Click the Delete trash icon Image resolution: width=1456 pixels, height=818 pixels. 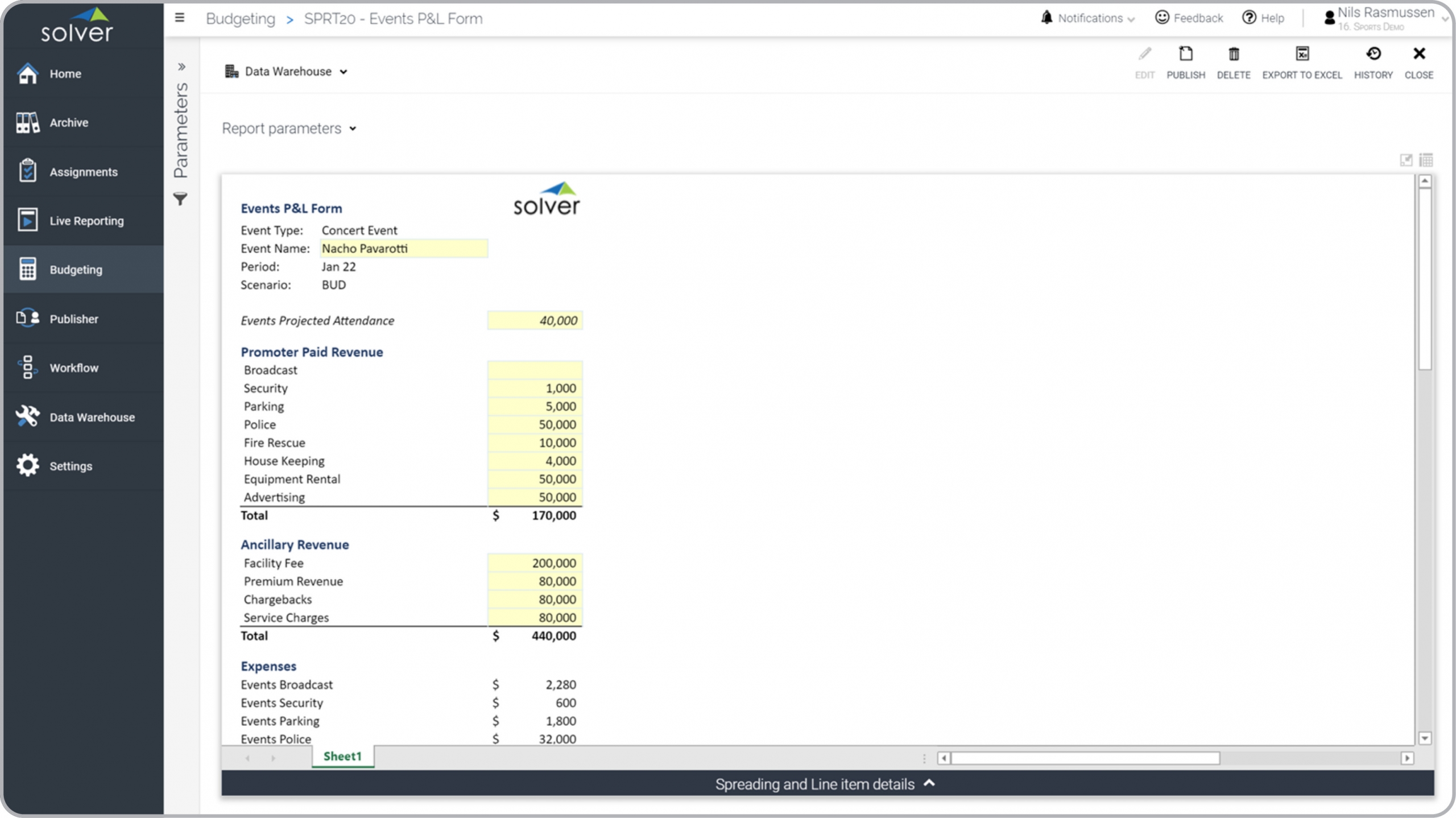[1233, 55]
